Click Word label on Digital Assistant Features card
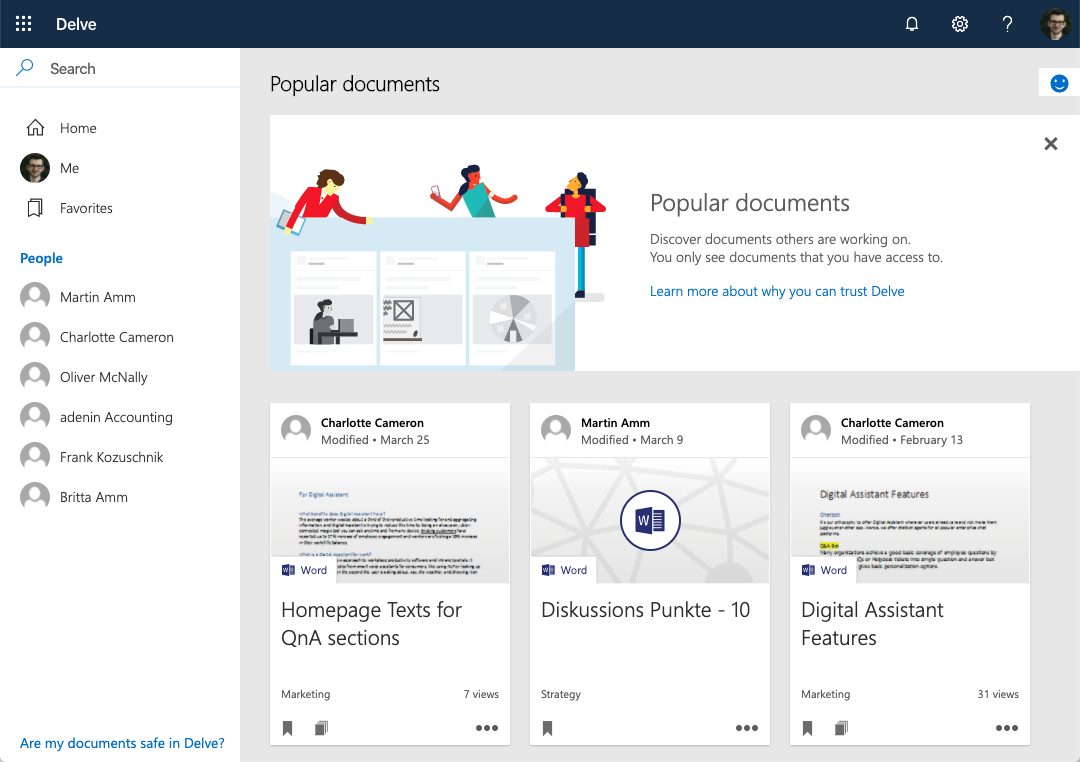 (833, 570)
